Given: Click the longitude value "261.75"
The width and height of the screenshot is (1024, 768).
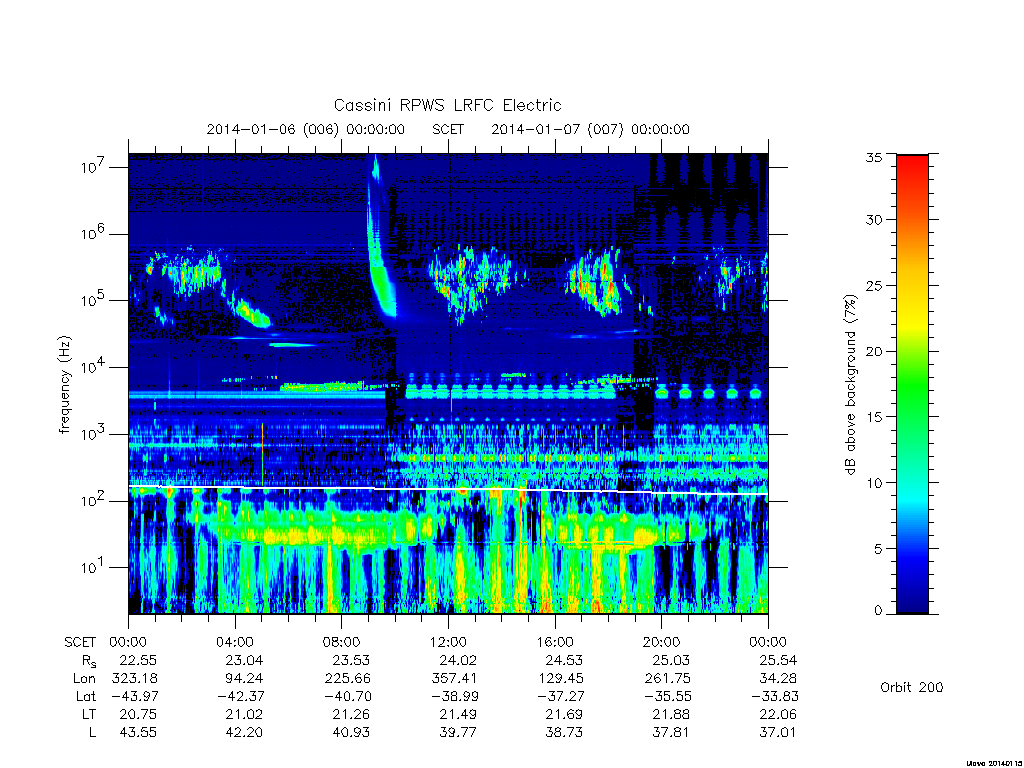Looking at the screenshot, I should (667, 679).
